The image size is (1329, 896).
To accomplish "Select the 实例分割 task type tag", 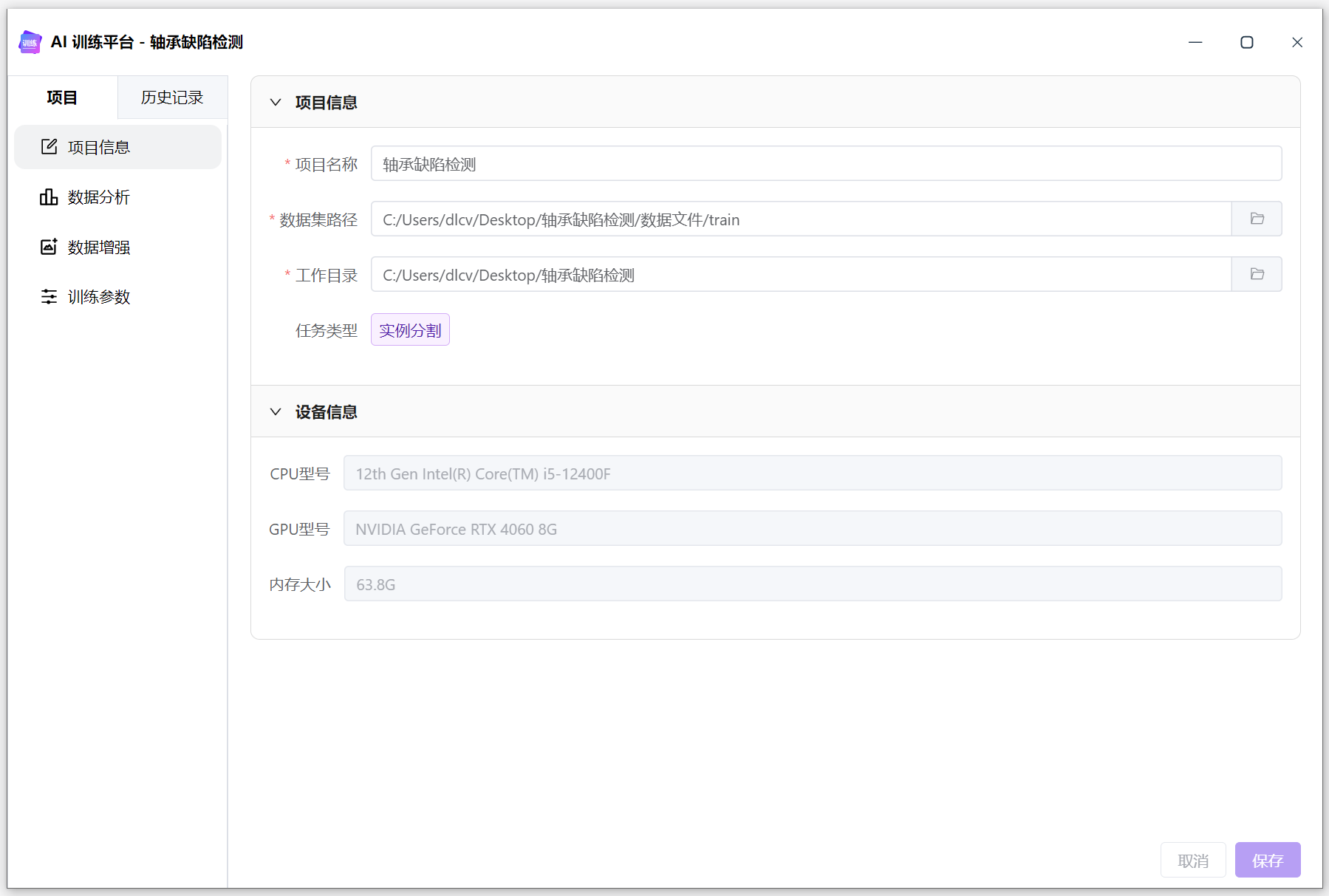I will click(410, 330).
